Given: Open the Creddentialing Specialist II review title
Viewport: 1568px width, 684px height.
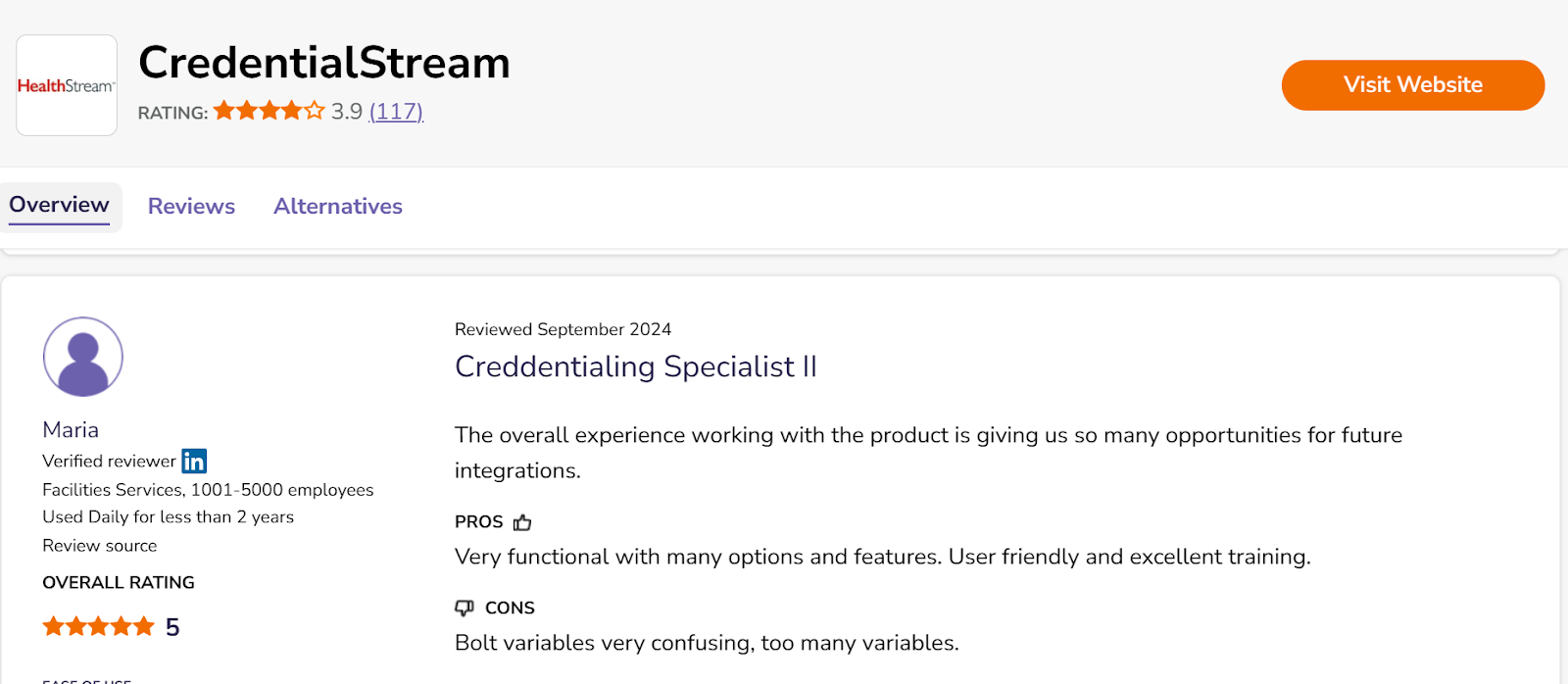Looking at the screenshot, I should click(x=636, y=366).
